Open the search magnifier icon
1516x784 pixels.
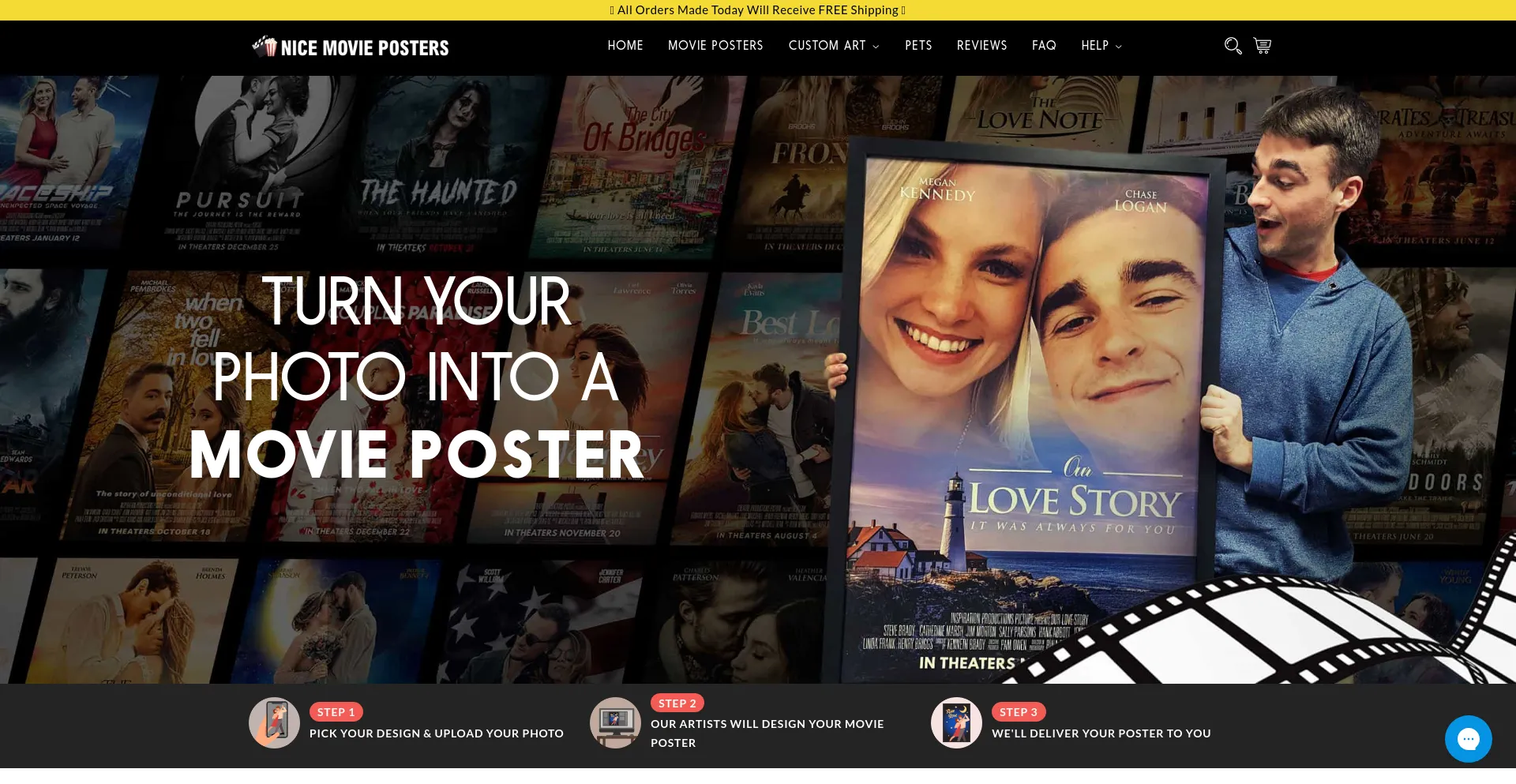1233,46
